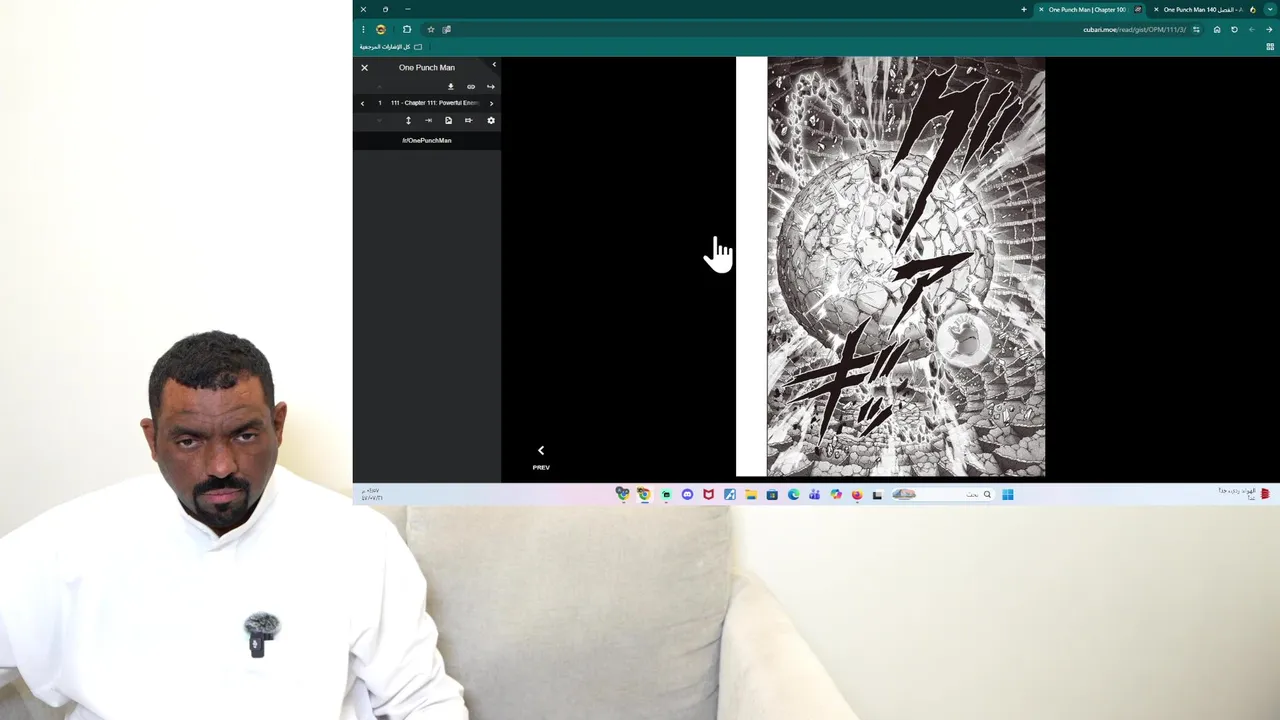Screen dimensions: 1280x720
Task: Click the manga page image
Action: [x=906, y=266]
